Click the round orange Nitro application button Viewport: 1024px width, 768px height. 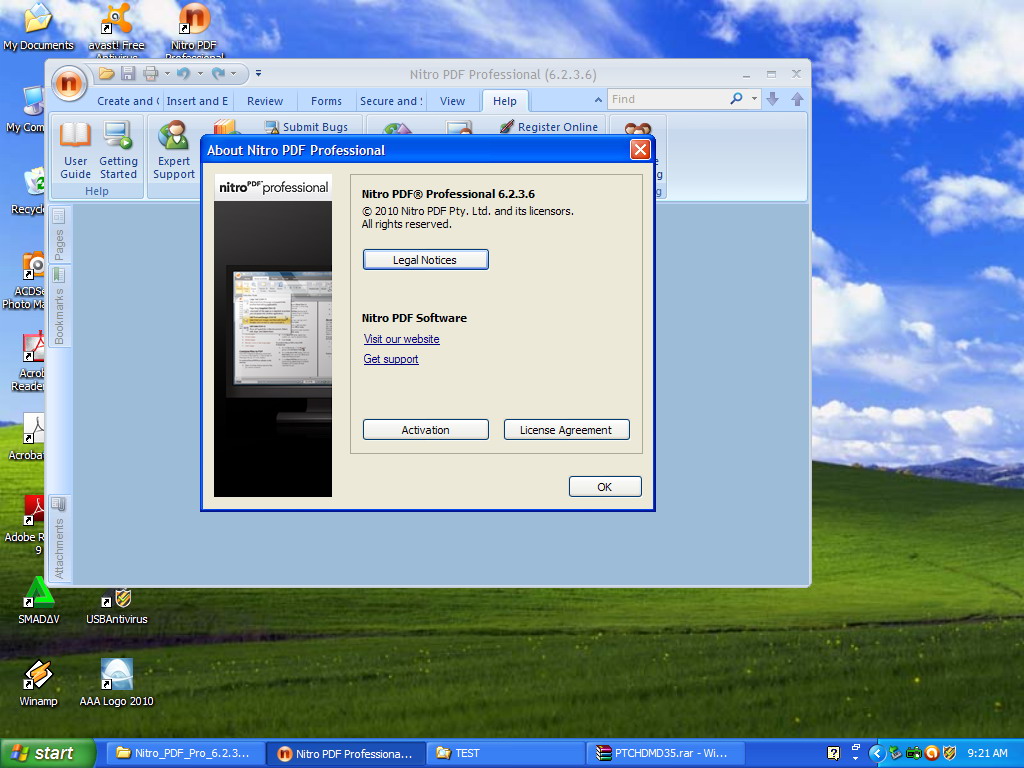(69, 83)
